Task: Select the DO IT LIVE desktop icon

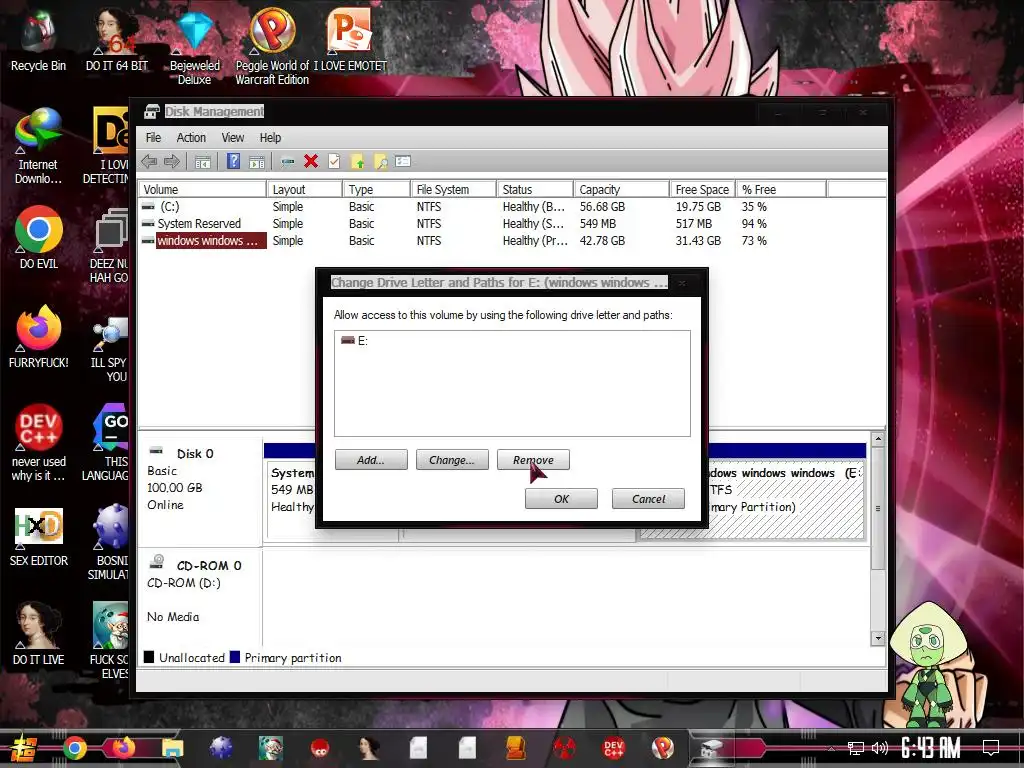Action: tap(39, 635)
